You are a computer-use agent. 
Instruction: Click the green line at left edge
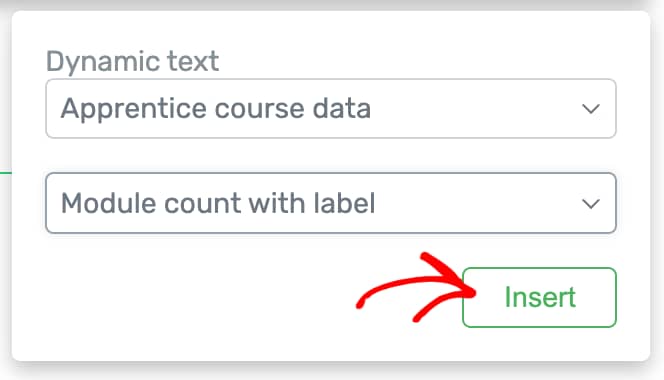click(6, 172)
